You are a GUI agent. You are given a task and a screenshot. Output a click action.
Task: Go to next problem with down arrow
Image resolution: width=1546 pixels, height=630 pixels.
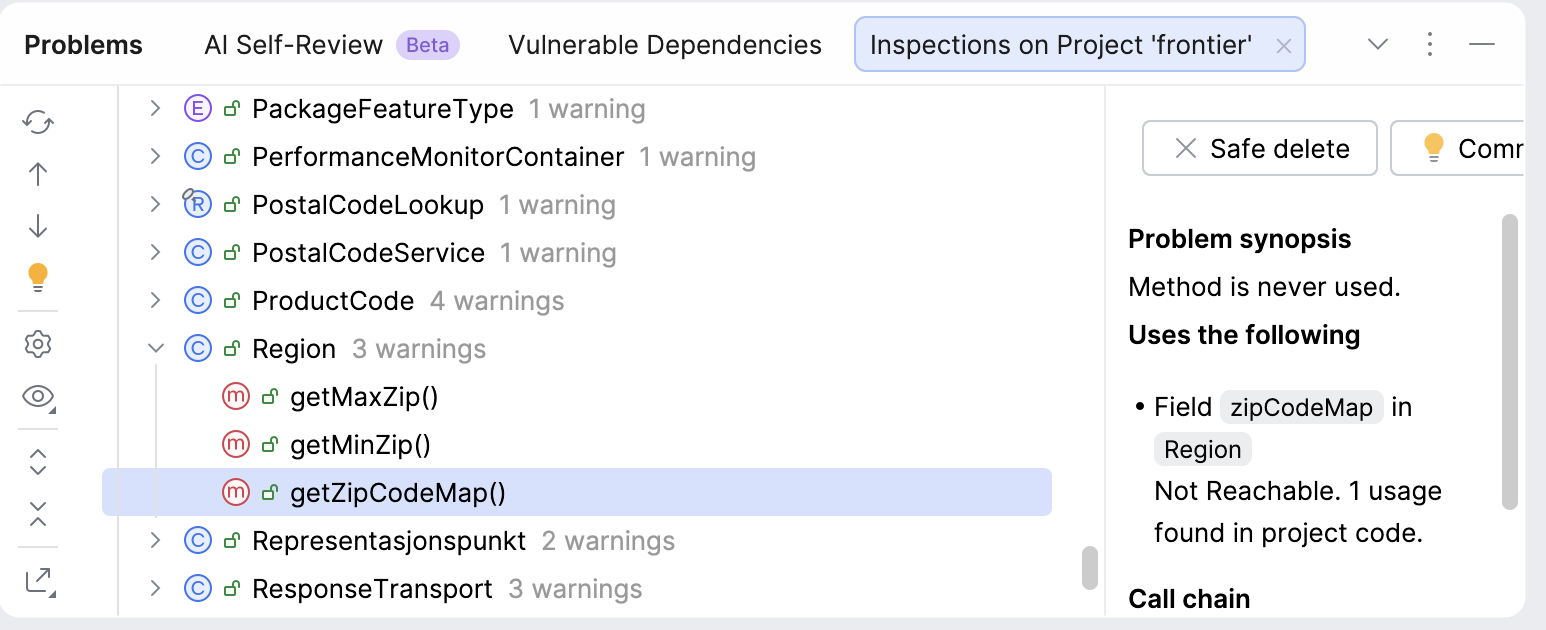coord(38,226)
